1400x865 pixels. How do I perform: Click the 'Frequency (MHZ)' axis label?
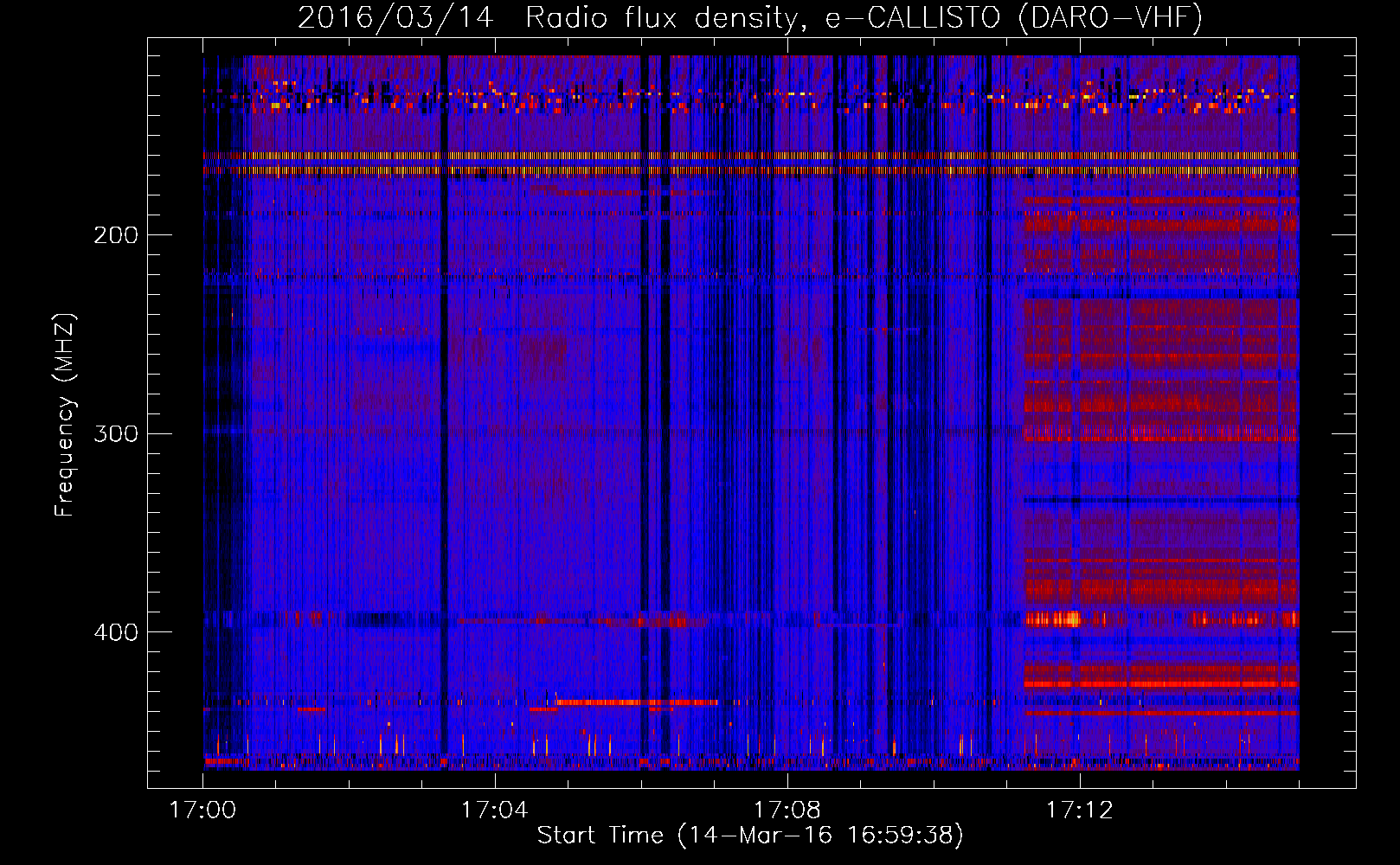coord(65,414)
